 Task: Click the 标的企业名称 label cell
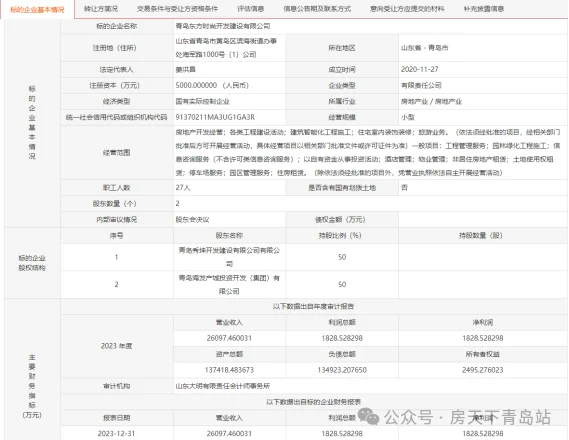click(116, 26)
